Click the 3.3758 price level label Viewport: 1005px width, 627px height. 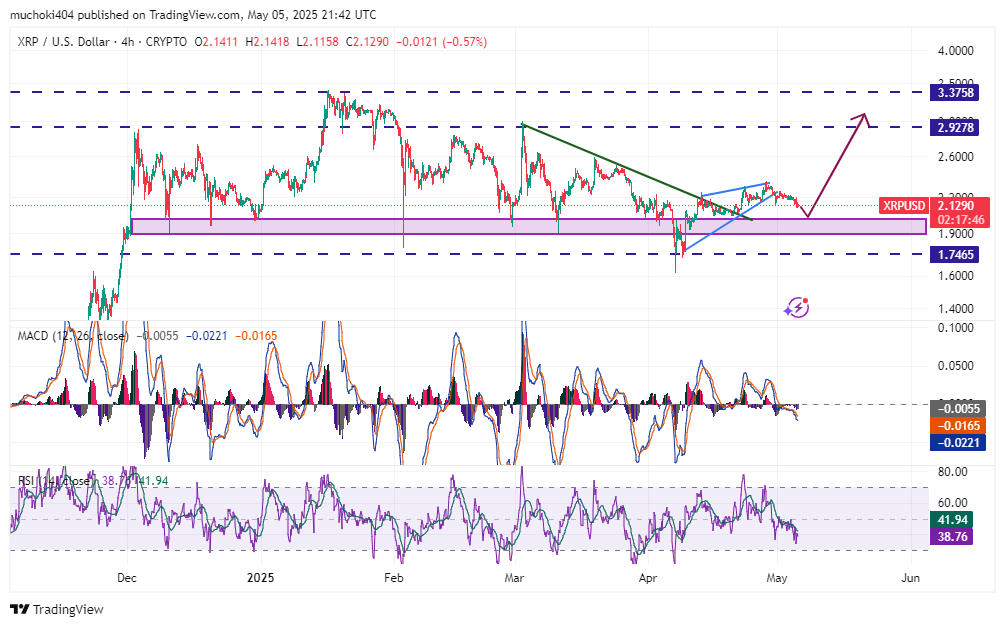[x=957, y=92]
